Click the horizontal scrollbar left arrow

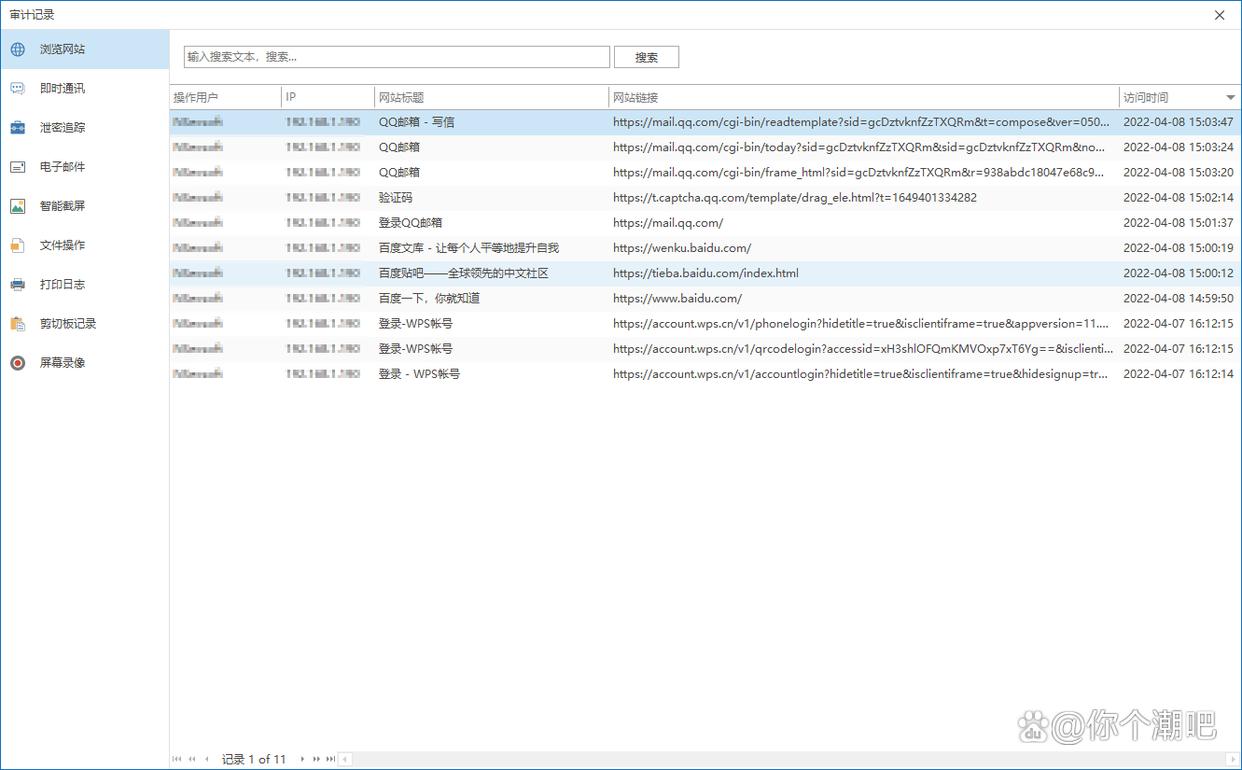(x=346, y=759)
